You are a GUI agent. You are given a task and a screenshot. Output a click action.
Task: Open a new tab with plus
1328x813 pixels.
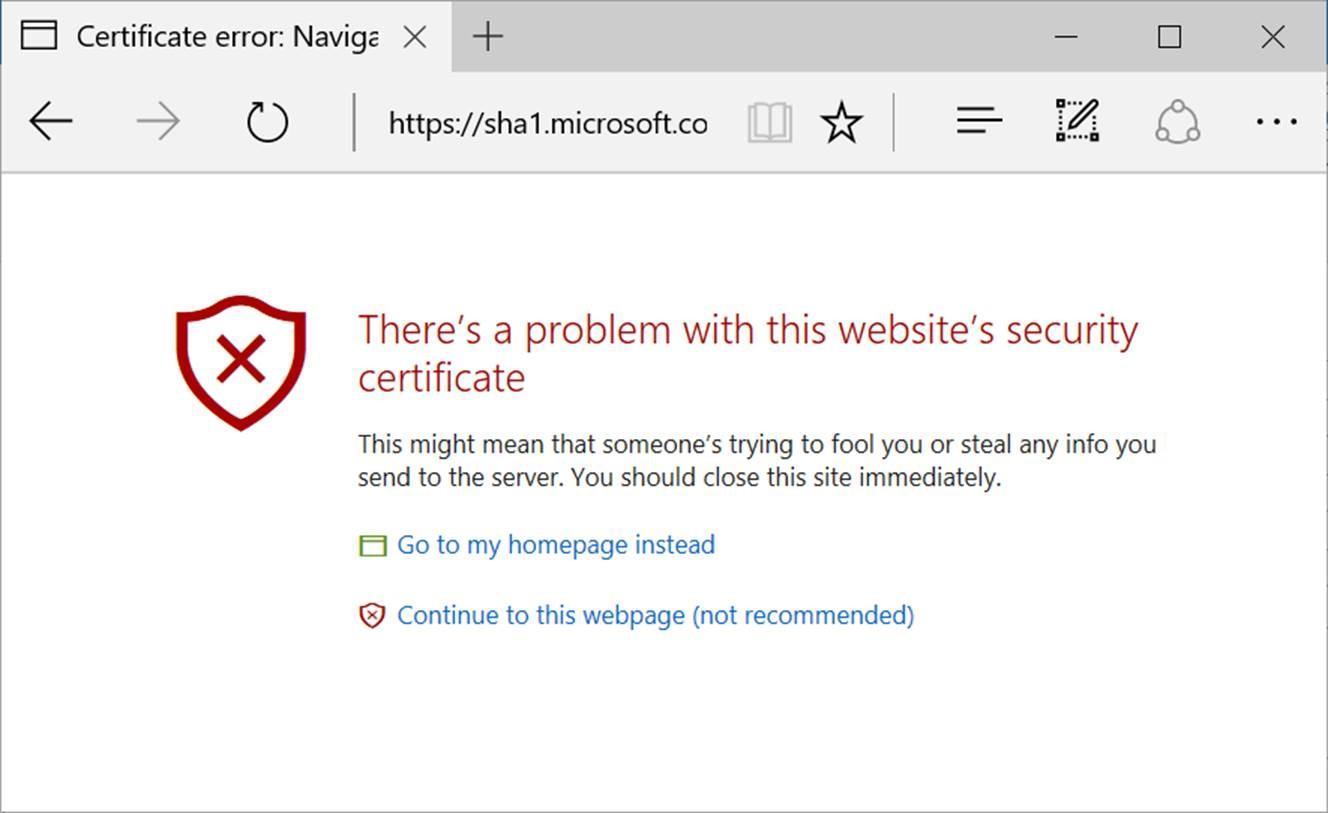(x=488, y=37)
